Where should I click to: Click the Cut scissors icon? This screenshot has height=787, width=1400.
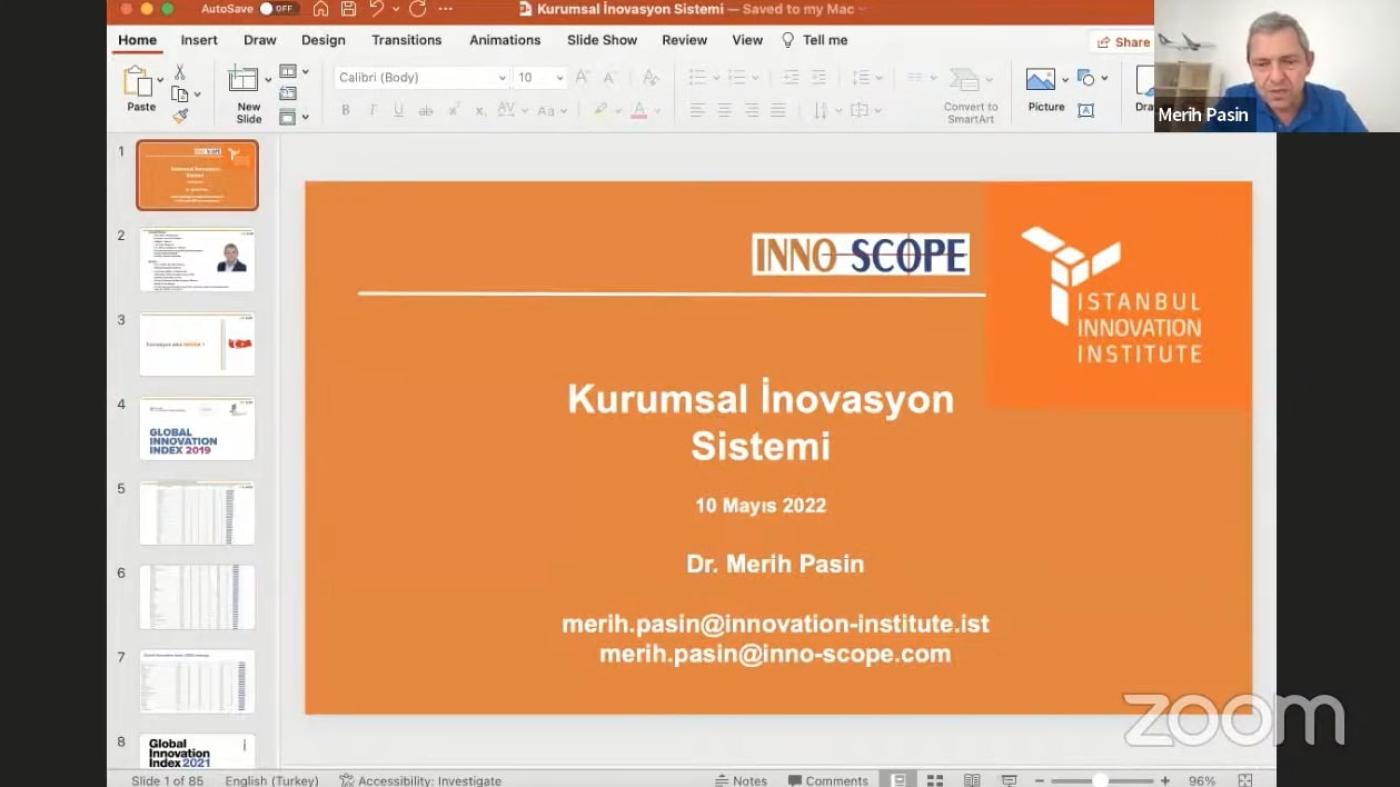(180, 72)
